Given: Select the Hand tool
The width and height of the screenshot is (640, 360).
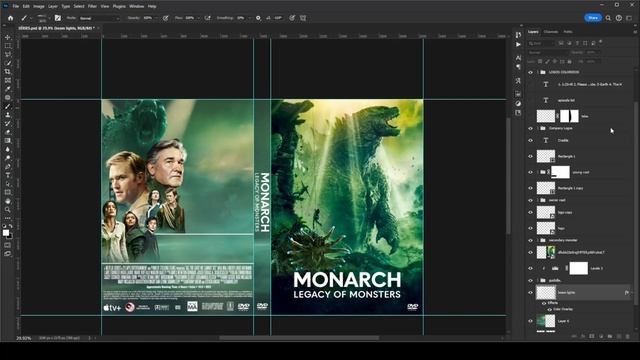Looking at the screenshot, I should click(x=8, y=201).
